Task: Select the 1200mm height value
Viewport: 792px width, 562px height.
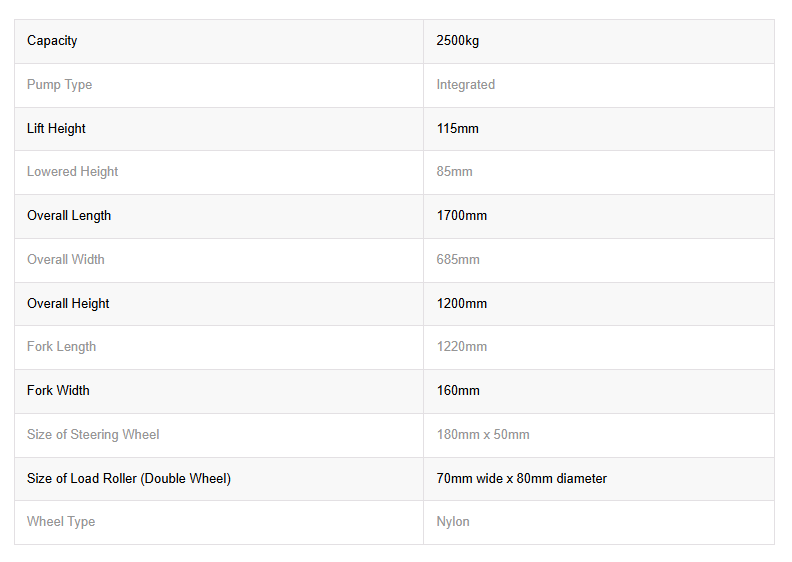Action: tap(462, 303)
